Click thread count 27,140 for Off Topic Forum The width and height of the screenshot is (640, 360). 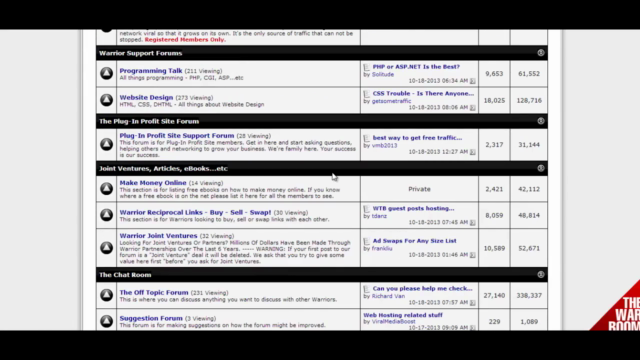tap(494, 296)
